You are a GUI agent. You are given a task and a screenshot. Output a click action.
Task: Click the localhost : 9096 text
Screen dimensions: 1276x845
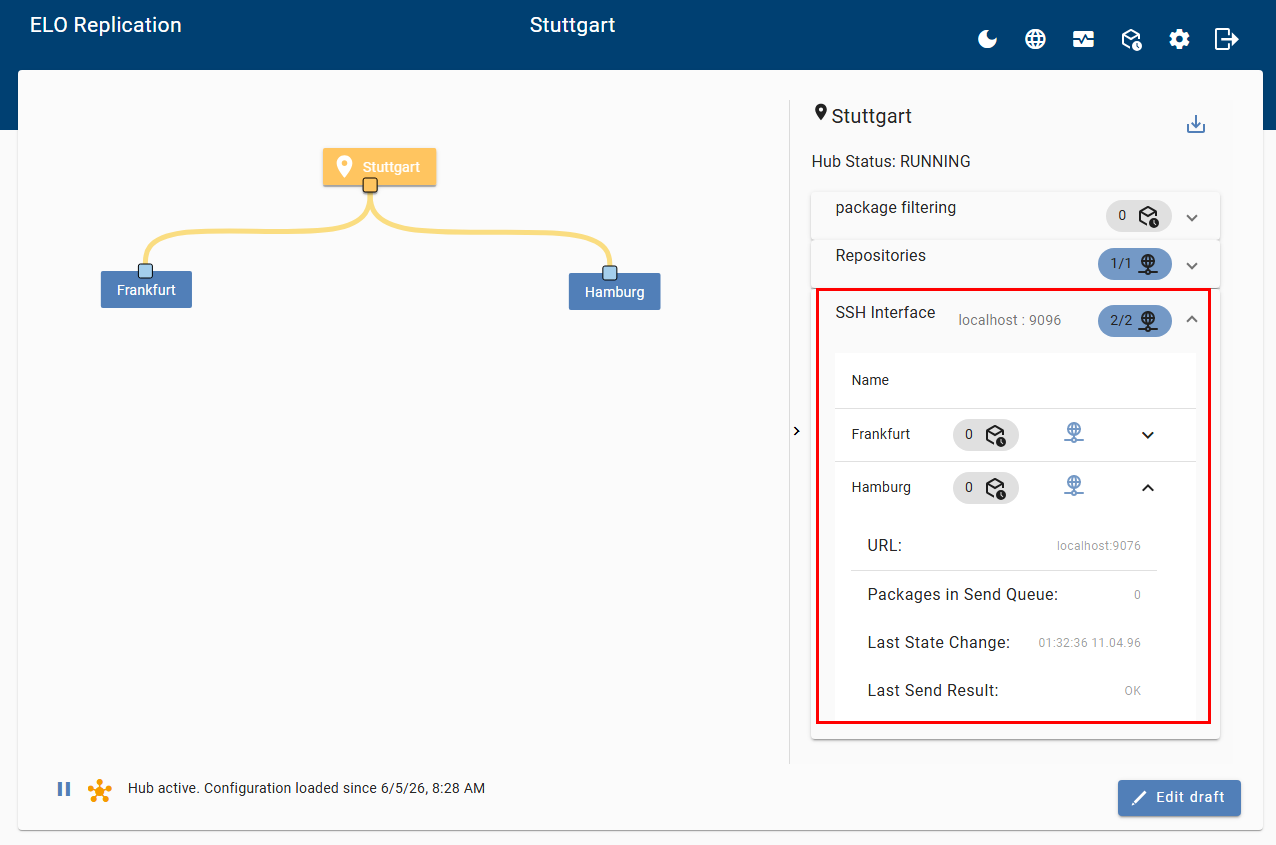tap(1010, 321)
